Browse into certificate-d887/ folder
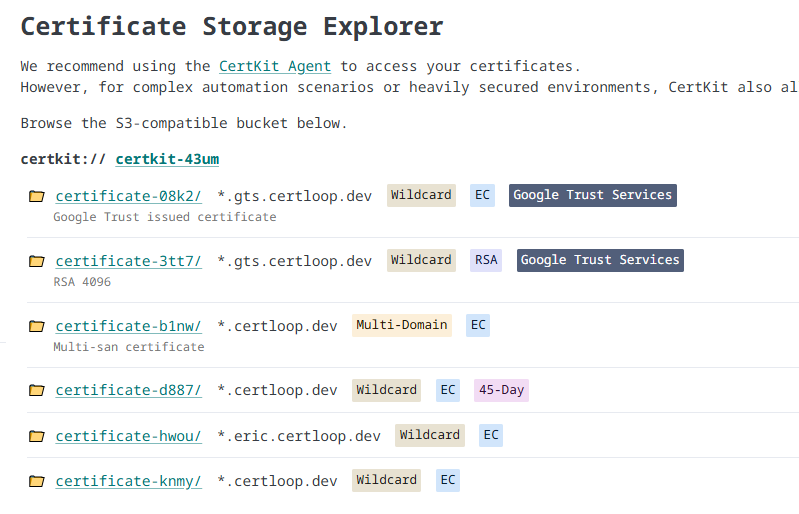 pos(128,390)
